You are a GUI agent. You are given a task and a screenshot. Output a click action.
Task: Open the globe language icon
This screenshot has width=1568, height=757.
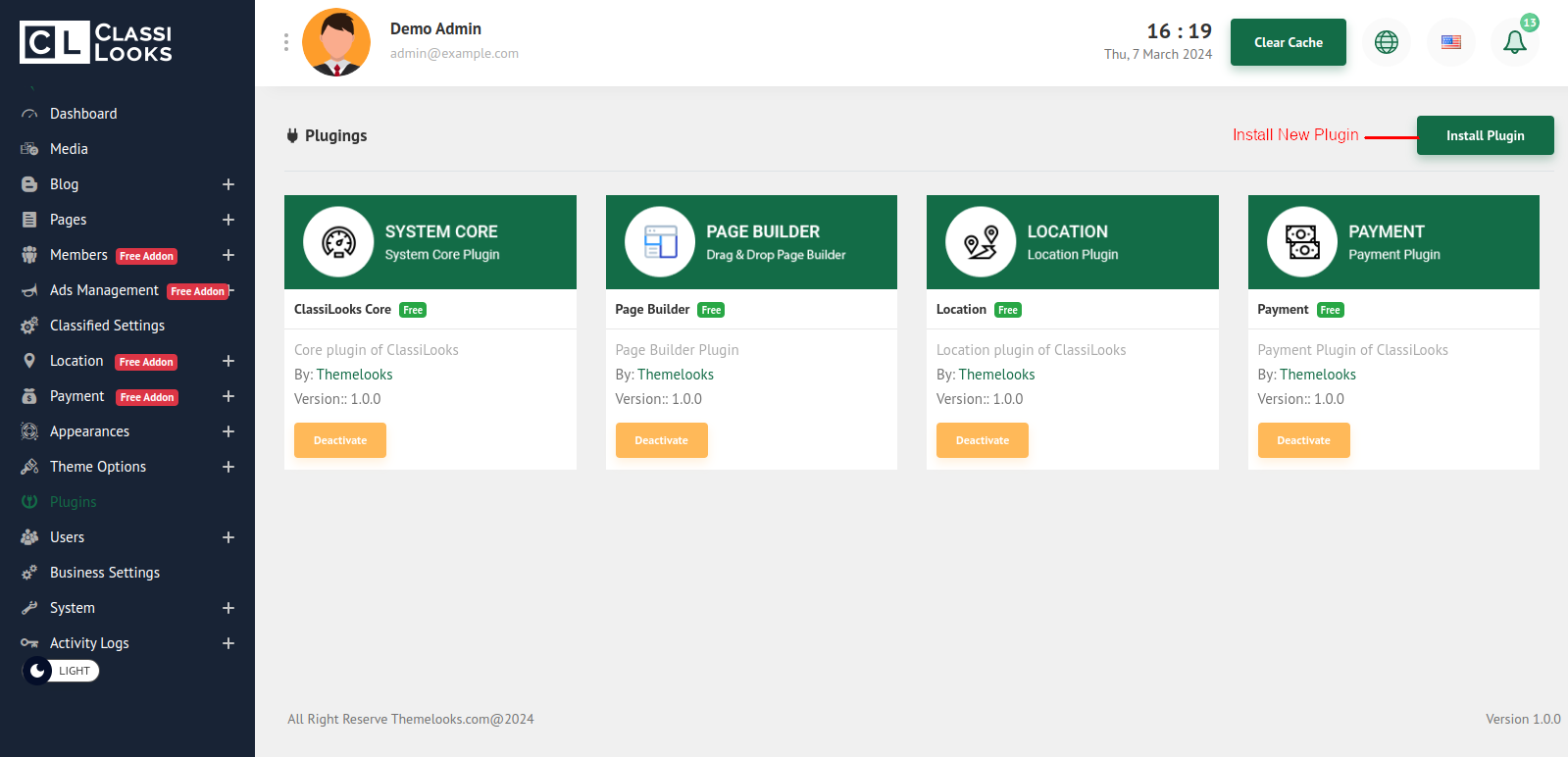tap(1386, 42)
